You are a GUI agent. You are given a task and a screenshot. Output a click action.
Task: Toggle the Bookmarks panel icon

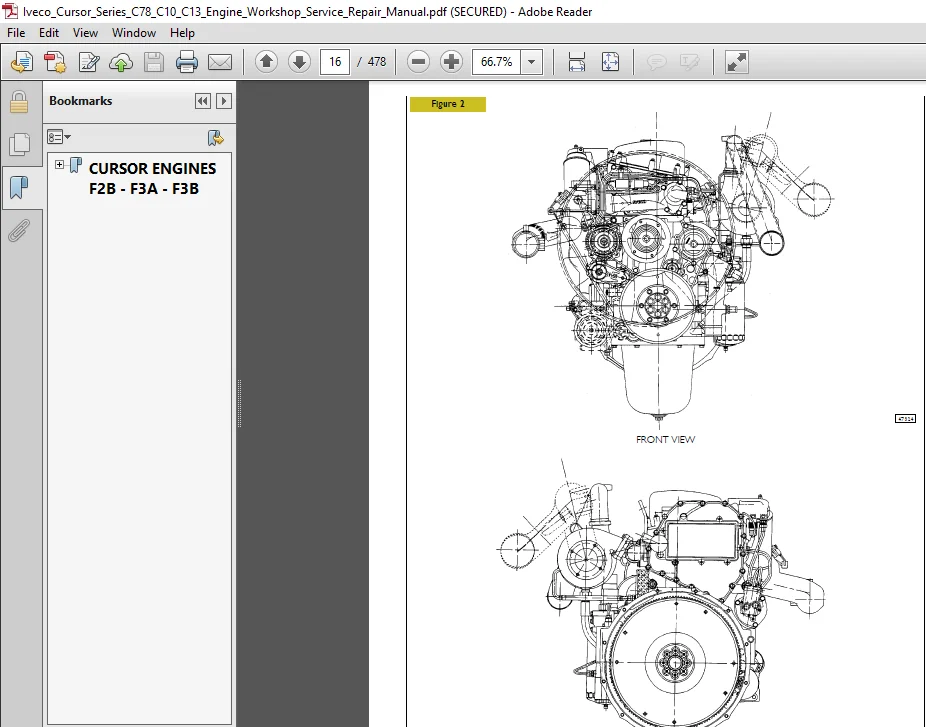coord(19,187)
